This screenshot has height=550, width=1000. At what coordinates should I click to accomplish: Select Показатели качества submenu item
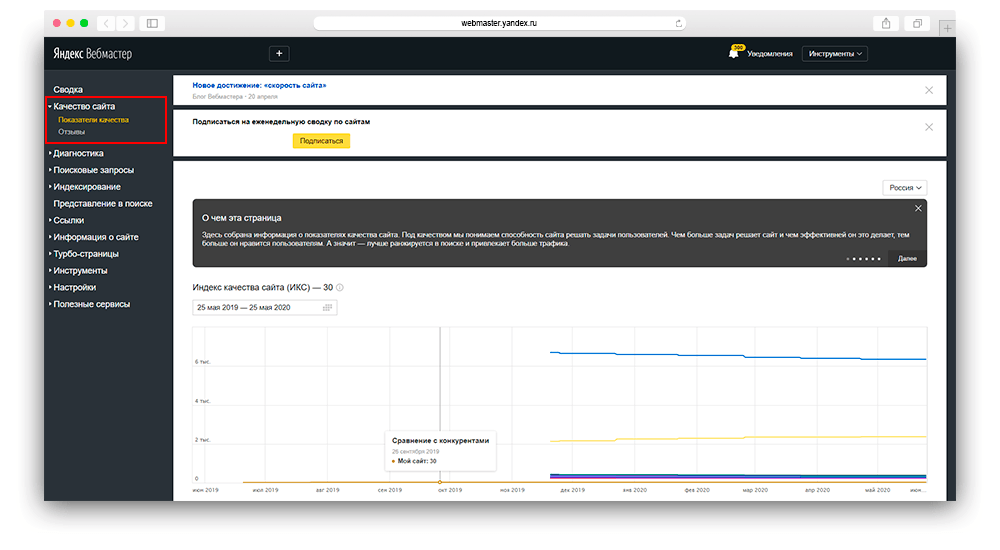[93, 120]
